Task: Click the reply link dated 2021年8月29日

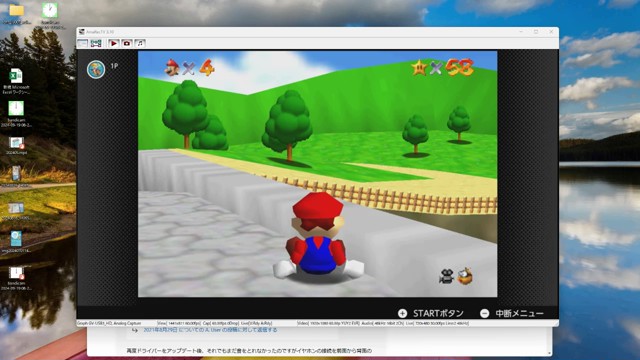Action: point(210,330)
